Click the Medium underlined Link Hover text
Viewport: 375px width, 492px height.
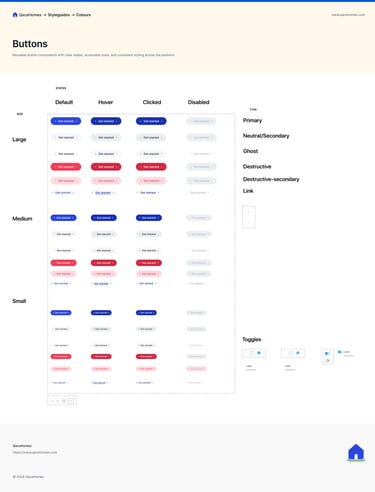point(101,284)
